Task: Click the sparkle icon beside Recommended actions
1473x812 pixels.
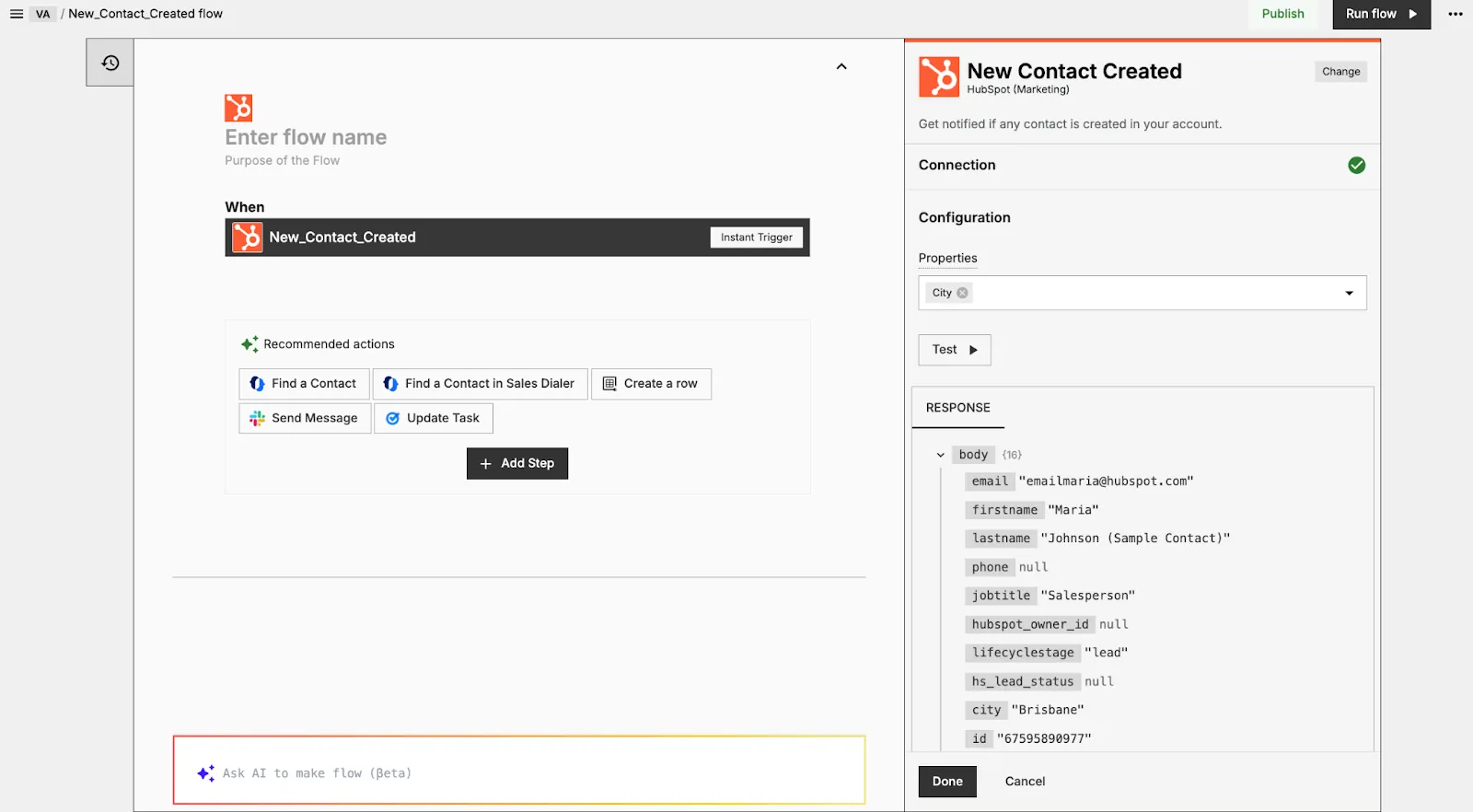Action: (249, 344)
